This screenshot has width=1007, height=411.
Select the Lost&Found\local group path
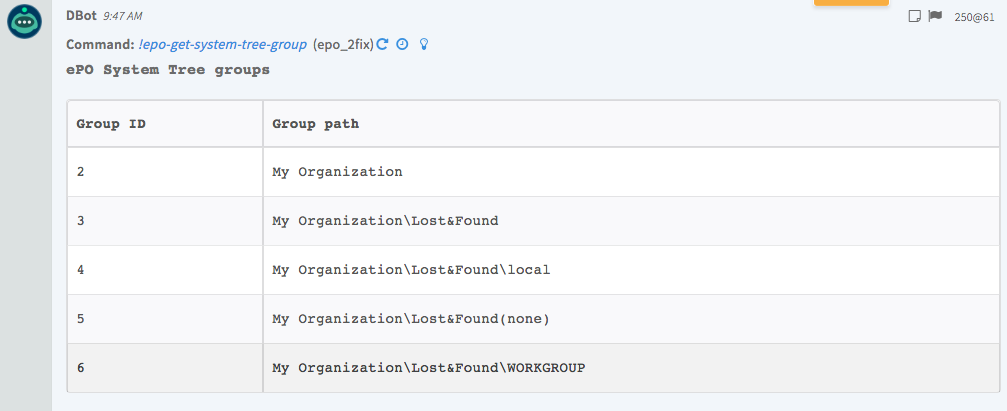[x=411, y=270]
